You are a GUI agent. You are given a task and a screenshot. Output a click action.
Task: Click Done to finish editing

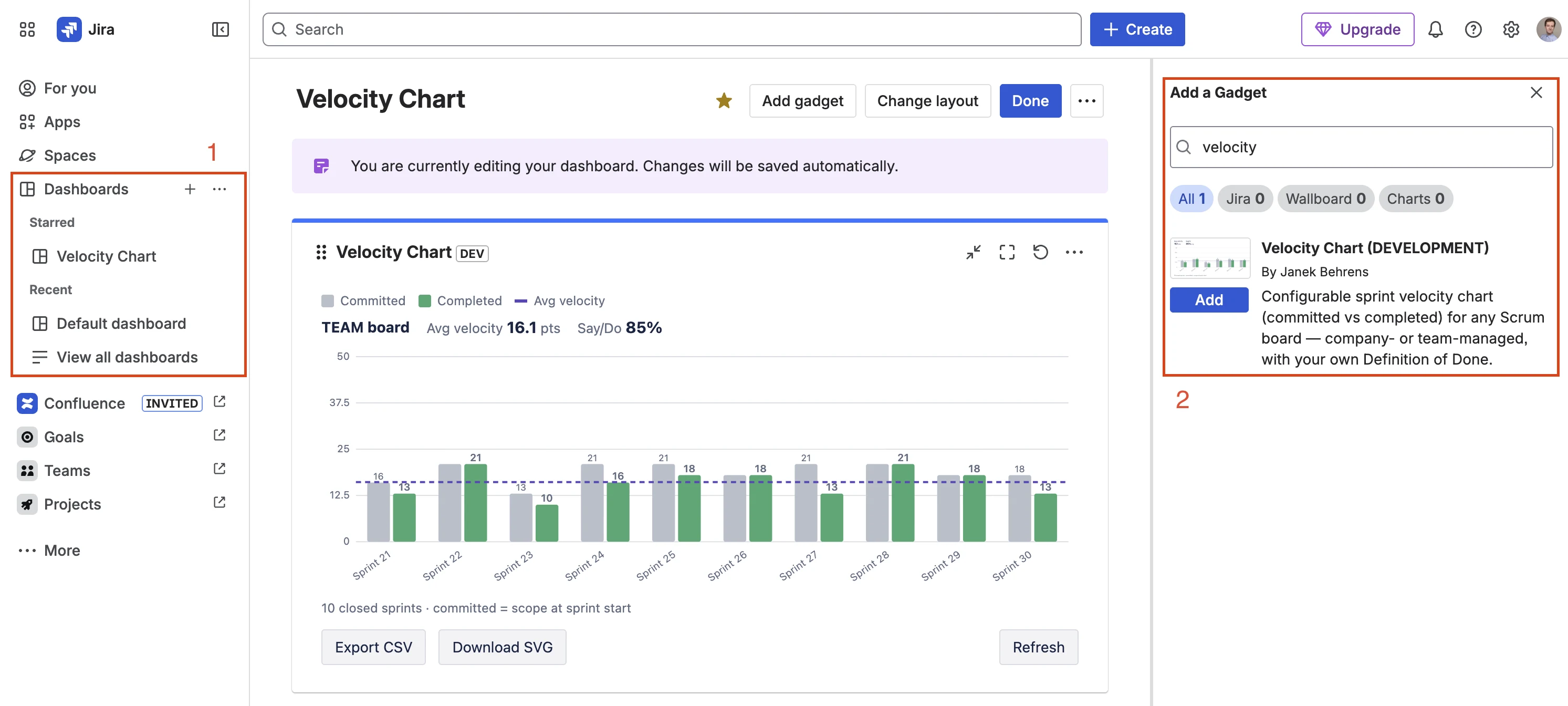[1030, 100]
